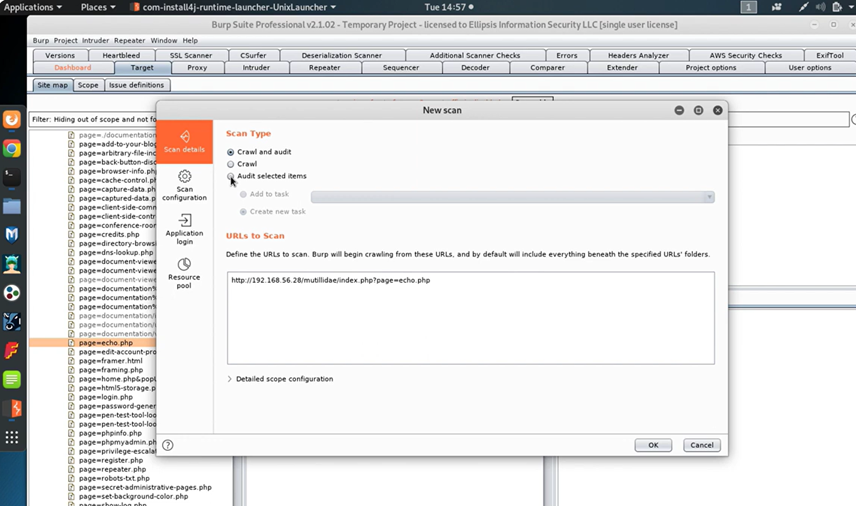
Task: Open the colorful circle dock icon
Action: tap(11, 293)
